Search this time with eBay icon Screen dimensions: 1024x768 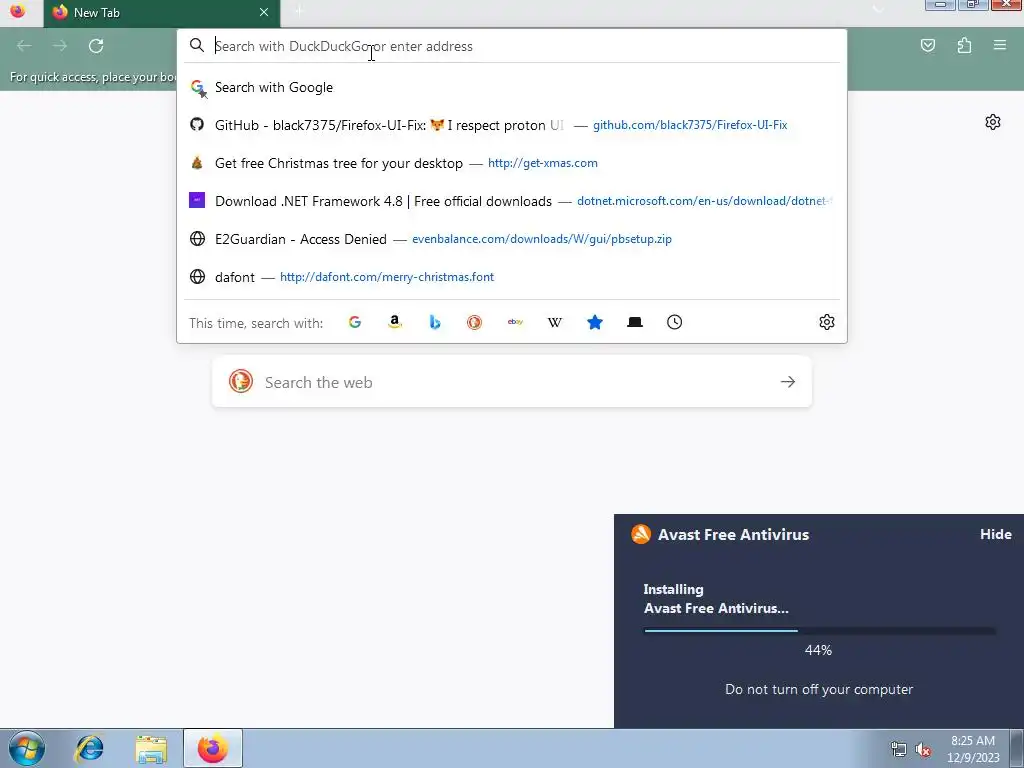515,322
